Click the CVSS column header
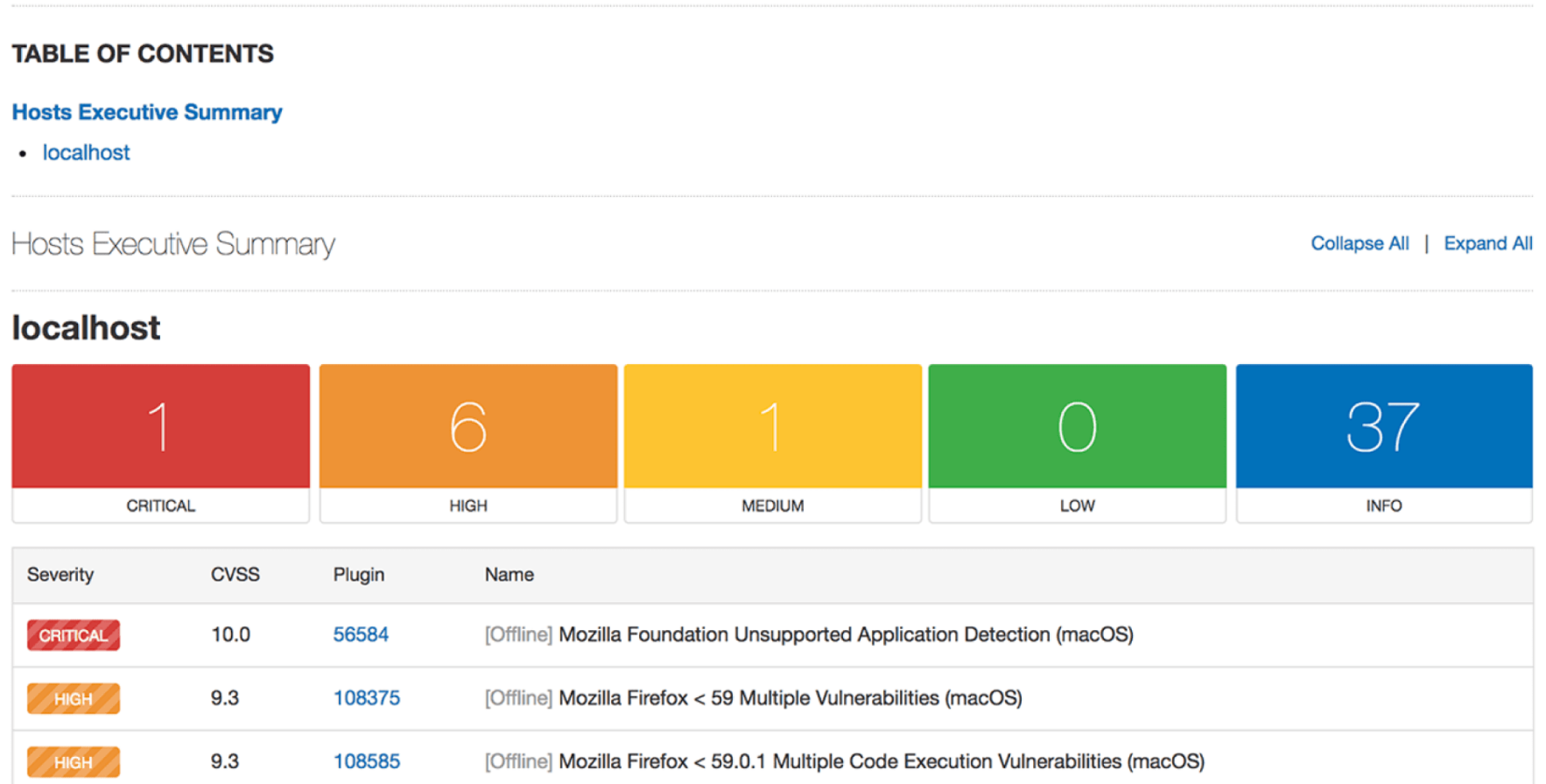This screenshot has height=784, width=1546. 235,575
